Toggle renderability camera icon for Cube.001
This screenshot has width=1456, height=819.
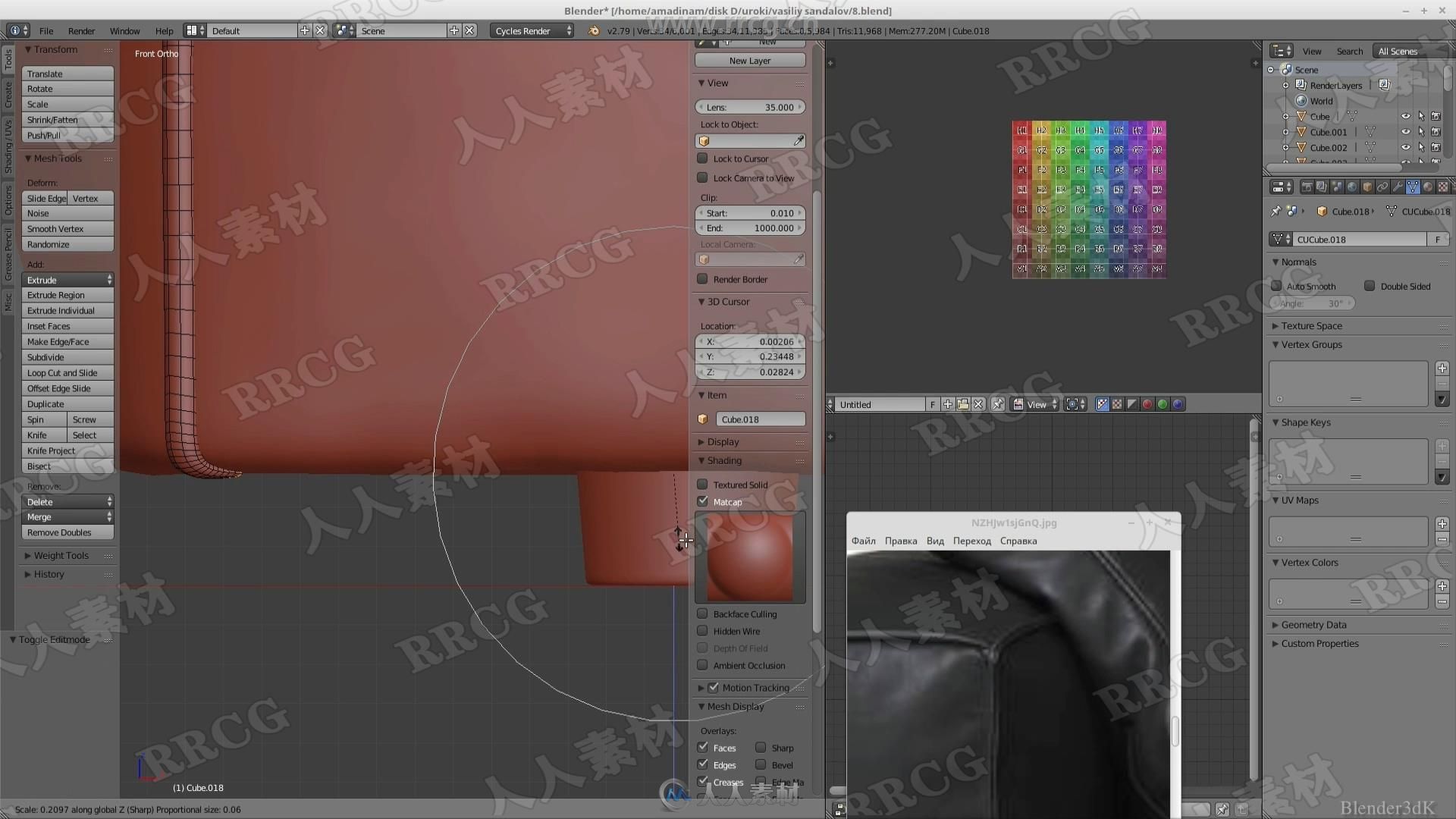[x=1436, y=132]
